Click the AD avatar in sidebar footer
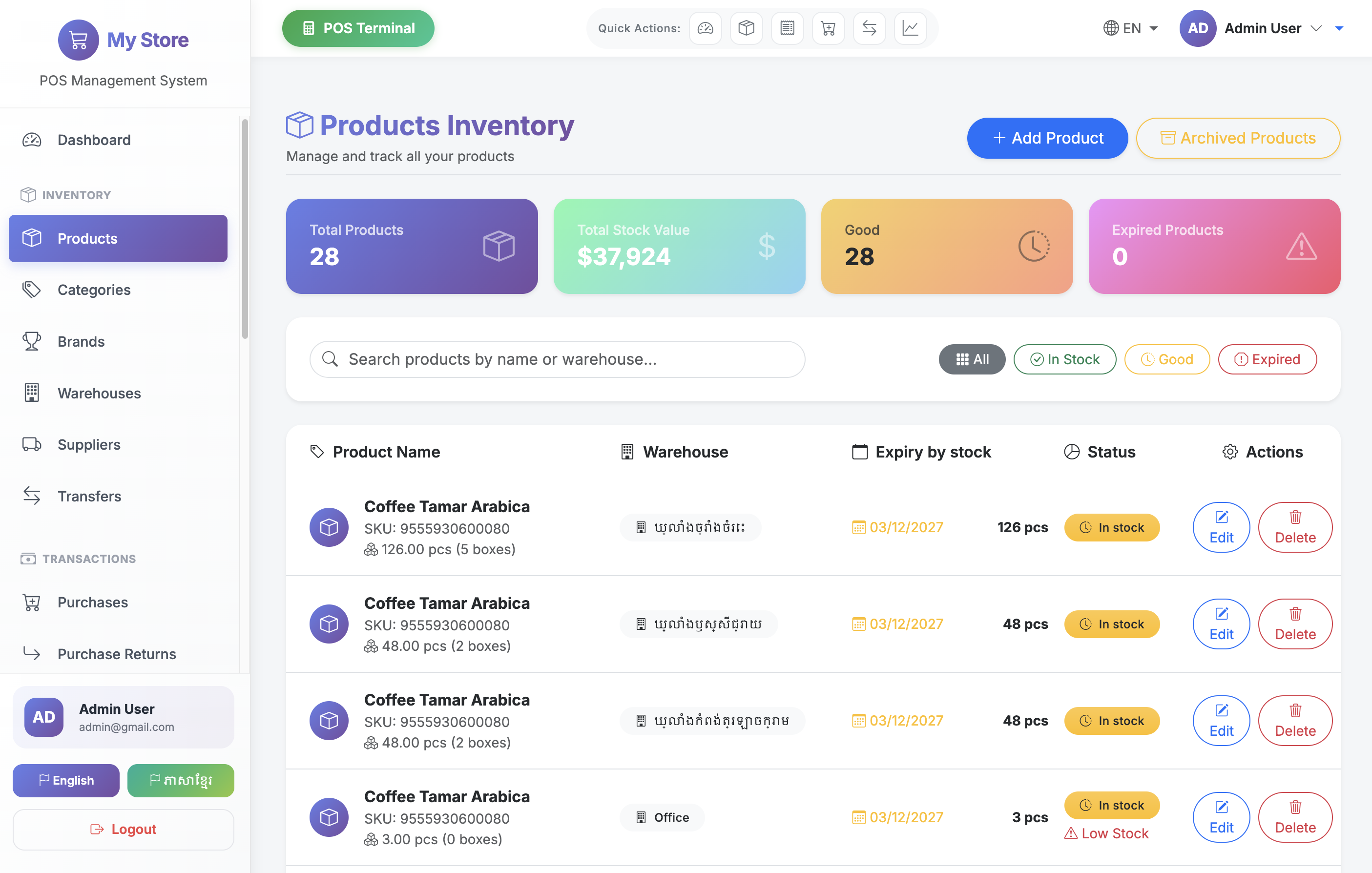The height and width of the screenshot is (873, 1372). [44, 717]
